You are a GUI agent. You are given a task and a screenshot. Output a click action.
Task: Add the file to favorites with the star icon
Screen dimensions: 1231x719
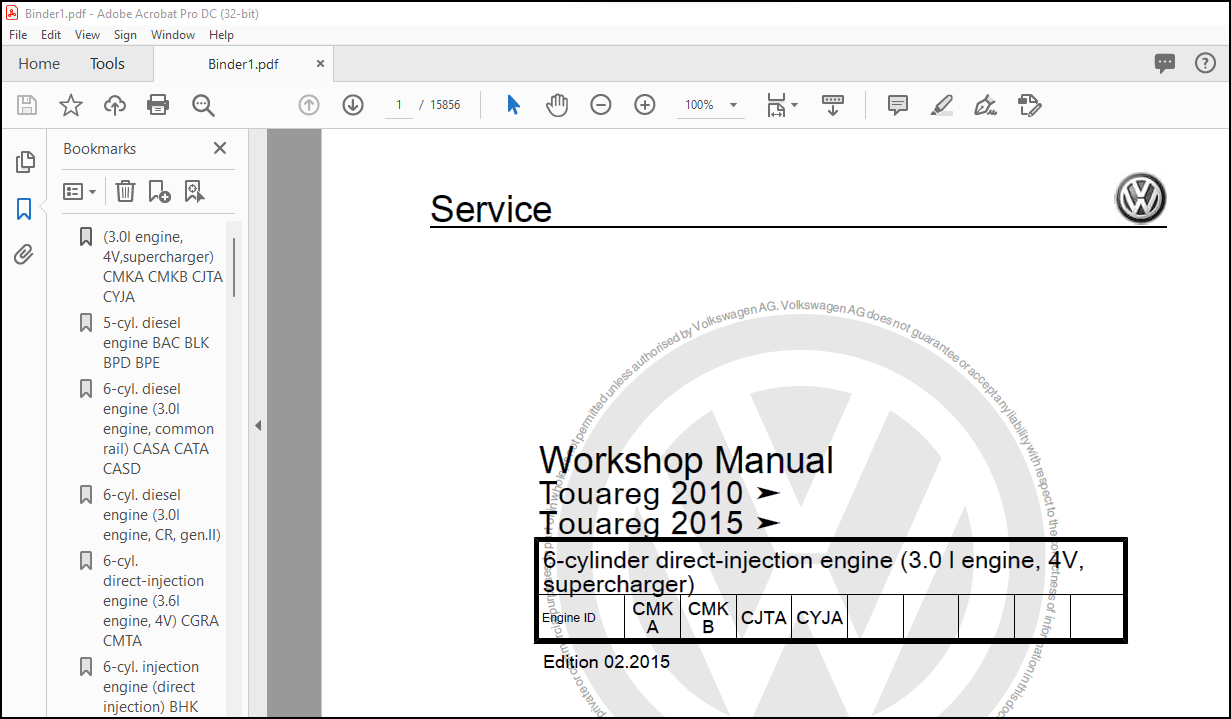71,105
